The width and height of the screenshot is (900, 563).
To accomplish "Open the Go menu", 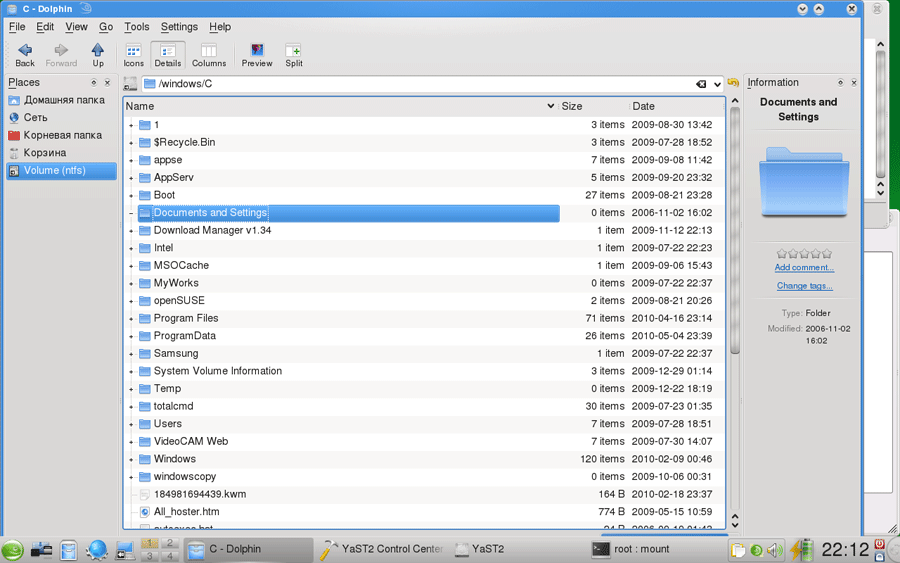I will point(106,26).
